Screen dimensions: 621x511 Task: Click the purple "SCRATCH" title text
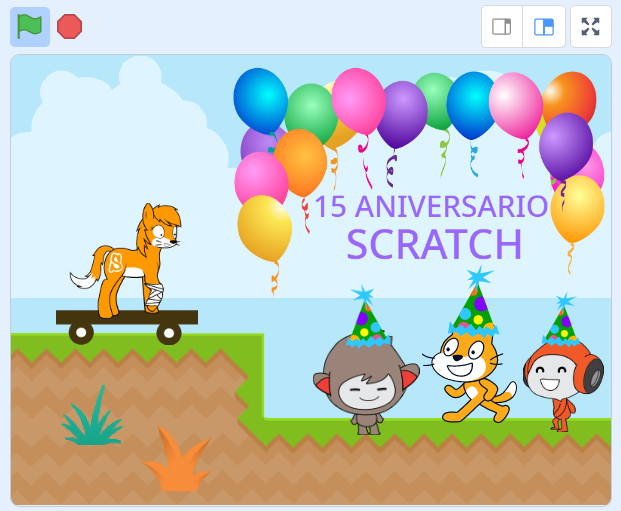coord(434,244)
